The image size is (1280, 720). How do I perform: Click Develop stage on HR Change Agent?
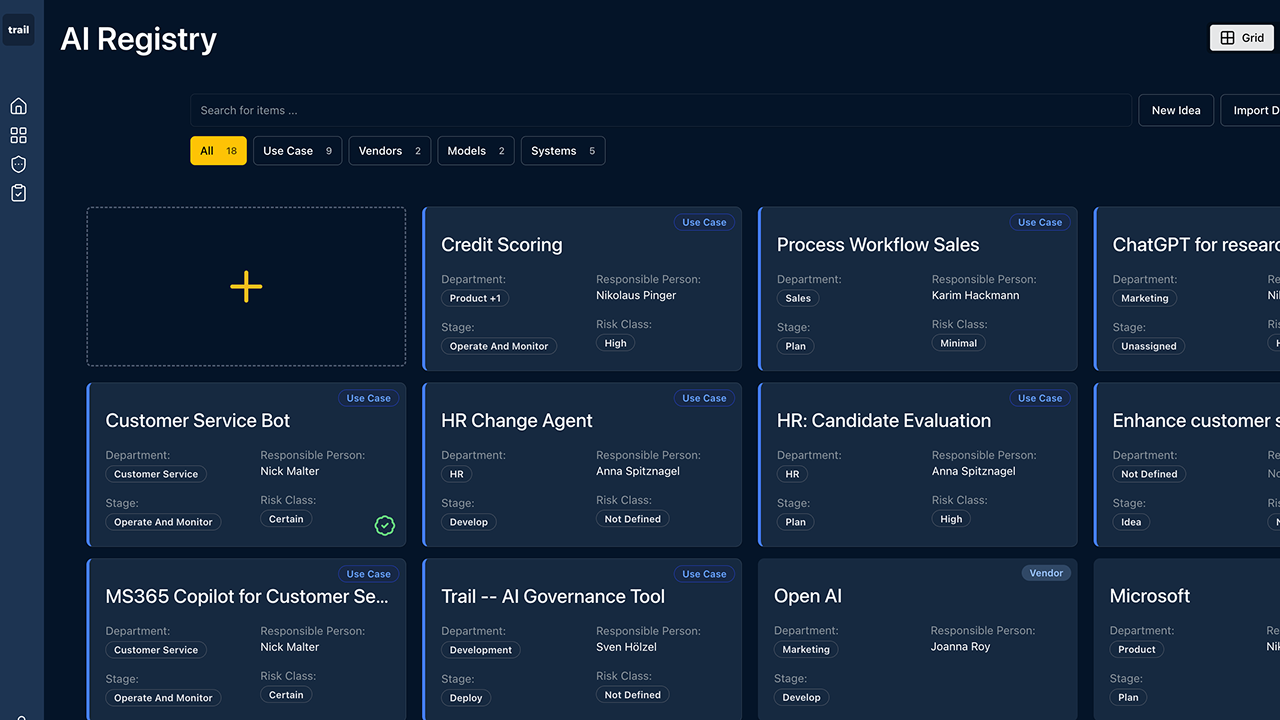pos(469,522)
